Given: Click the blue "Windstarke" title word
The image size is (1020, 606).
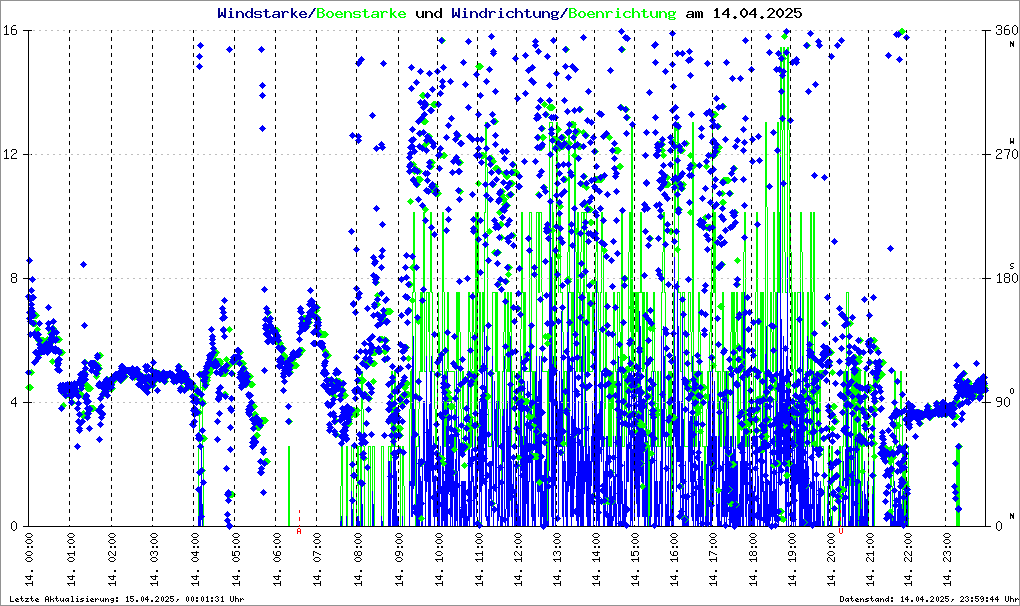Looking at the screenshot, I should coord(265,13).
